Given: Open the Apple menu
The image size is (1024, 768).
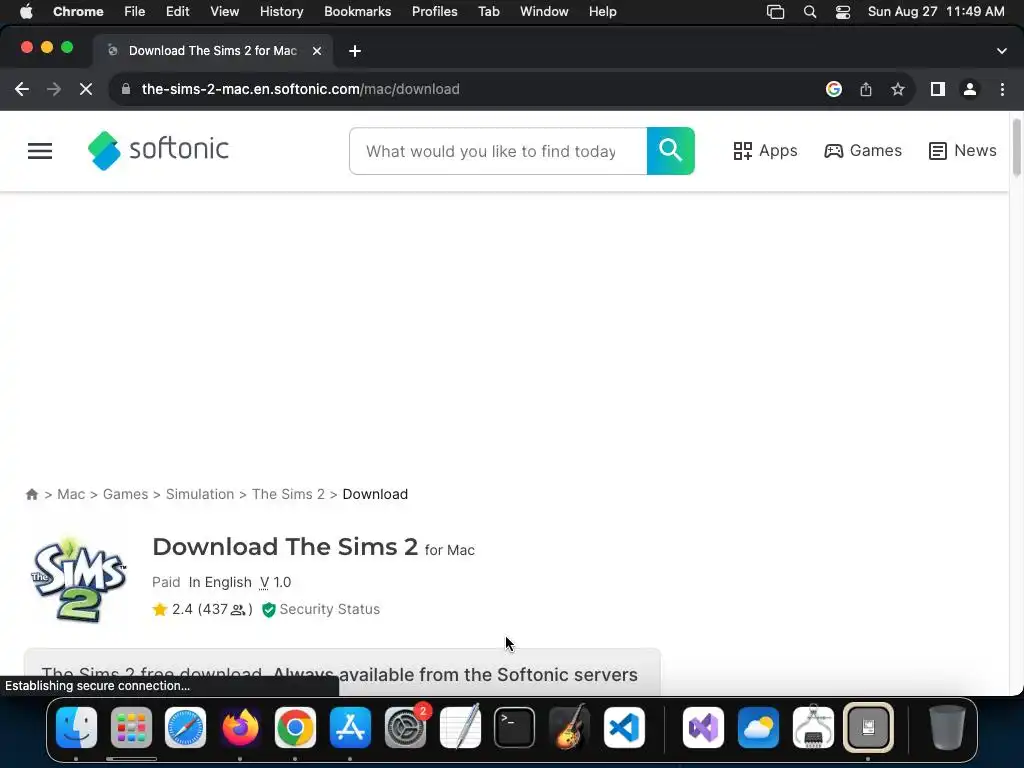Looking at the screenshot, I should (x=26, y=12).
